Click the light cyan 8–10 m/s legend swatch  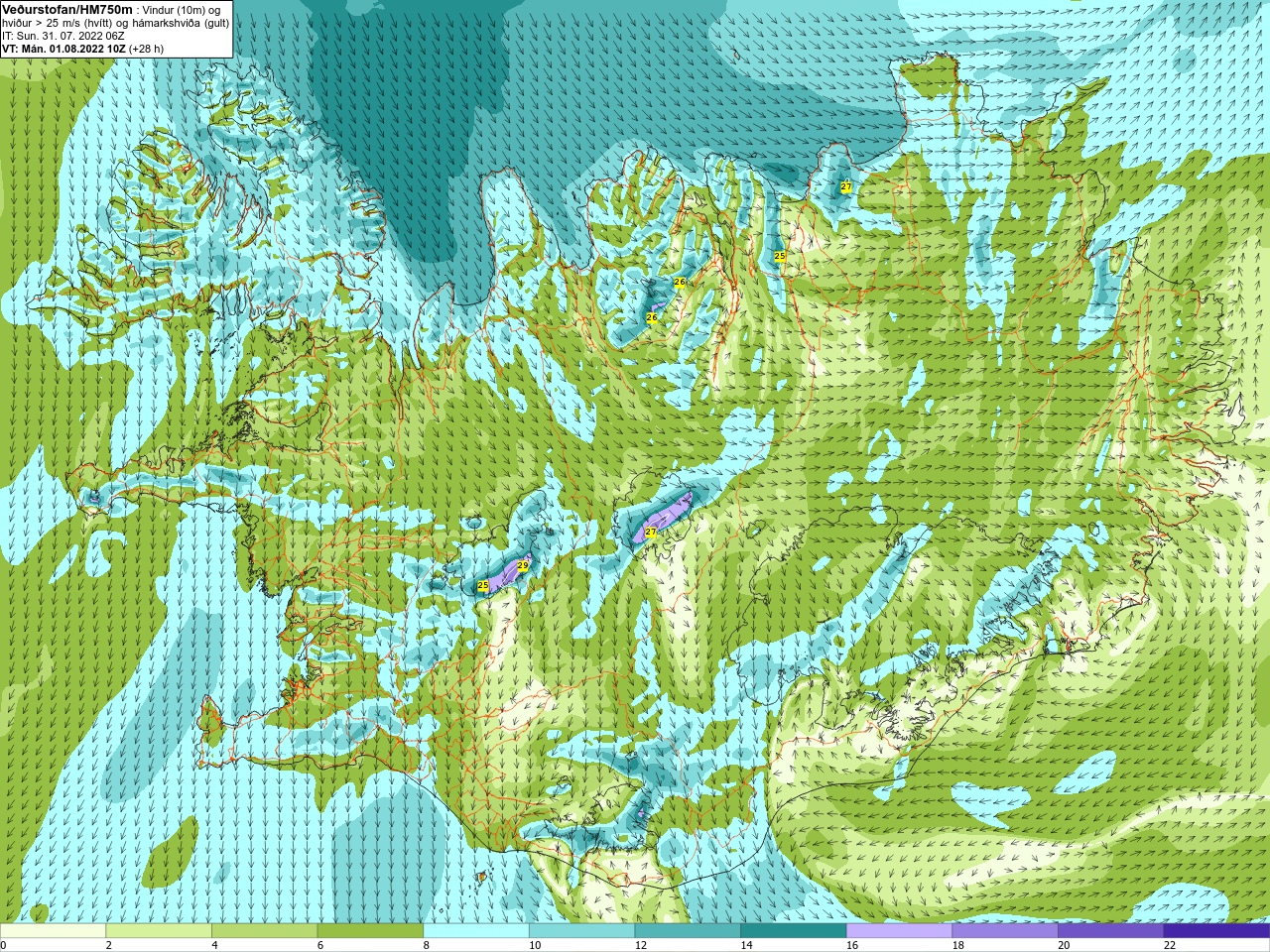tap(476, 931)
